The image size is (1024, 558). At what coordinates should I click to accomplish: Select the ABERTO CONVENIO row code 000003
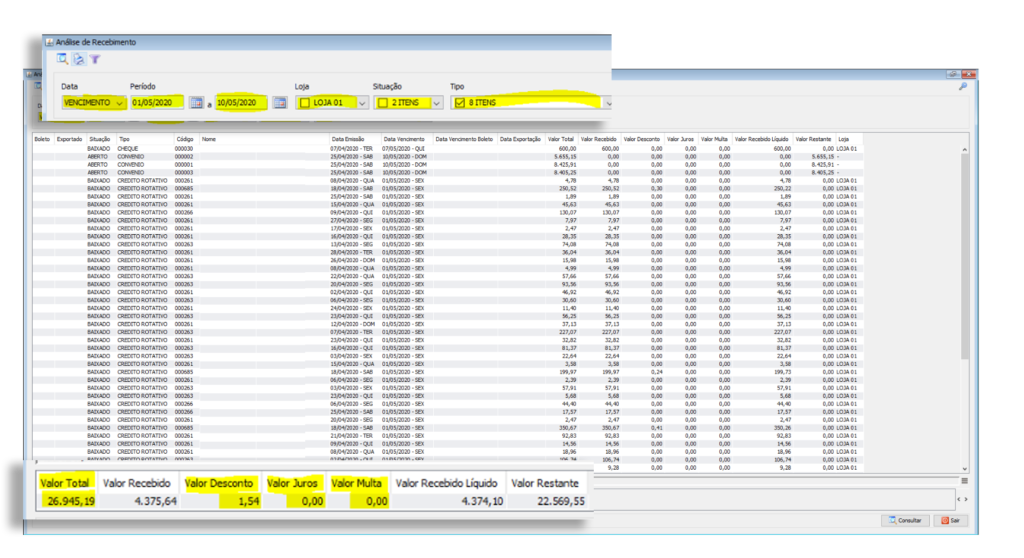coord(448,172)
